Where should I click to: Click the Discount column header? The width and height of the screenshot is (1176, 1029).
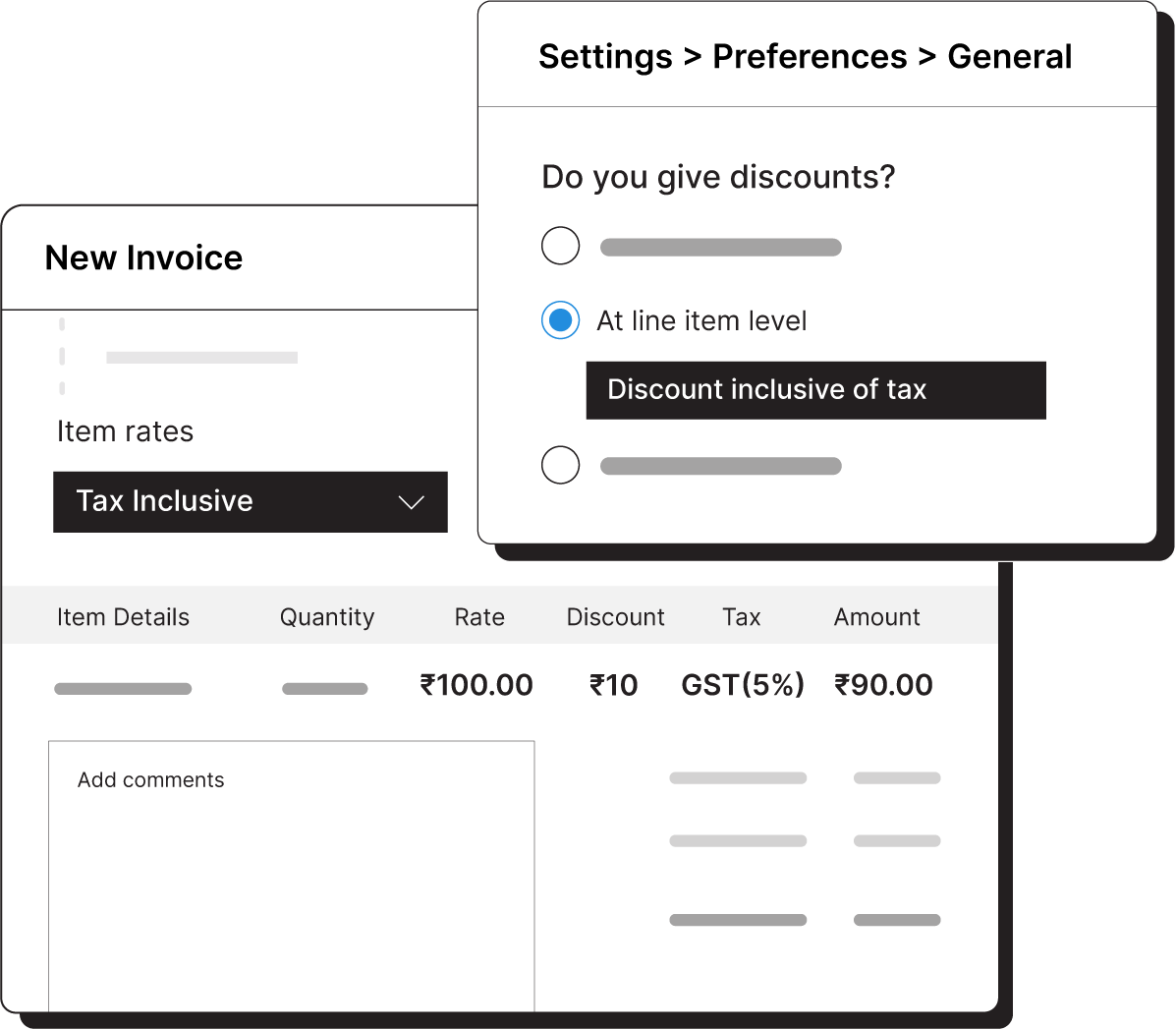615,617
